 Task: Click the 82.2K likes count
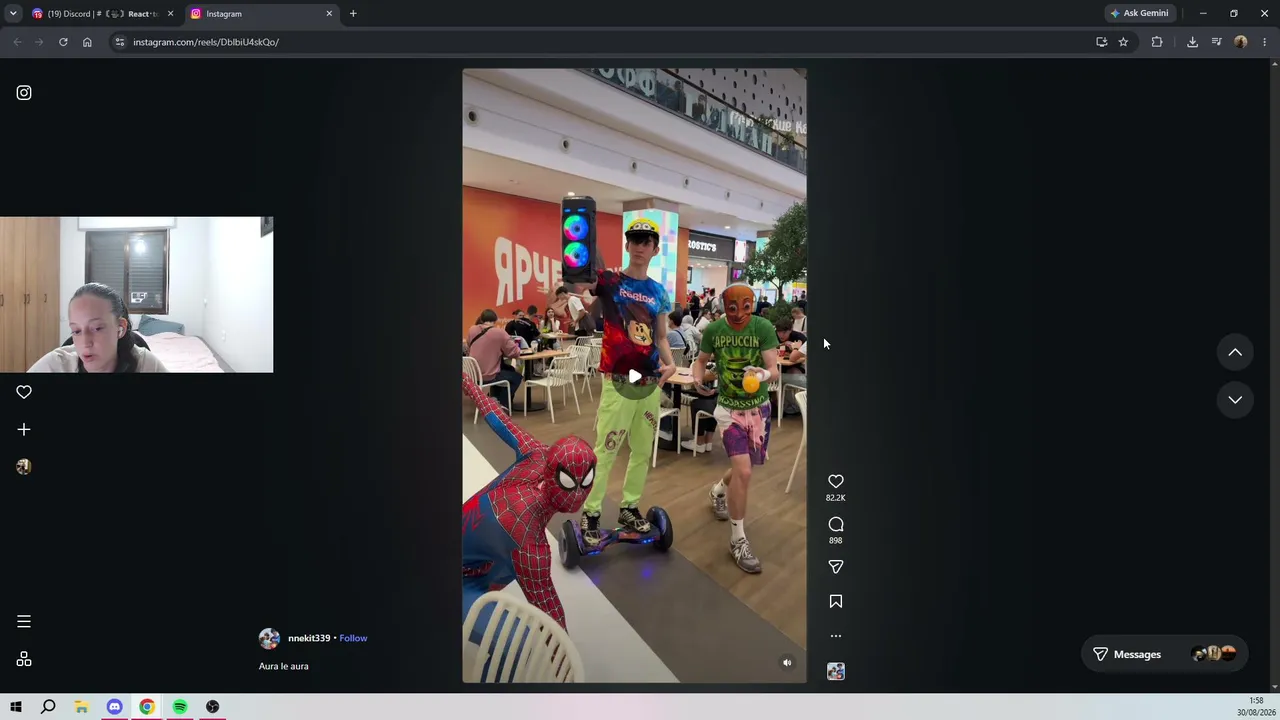point(836,498)
